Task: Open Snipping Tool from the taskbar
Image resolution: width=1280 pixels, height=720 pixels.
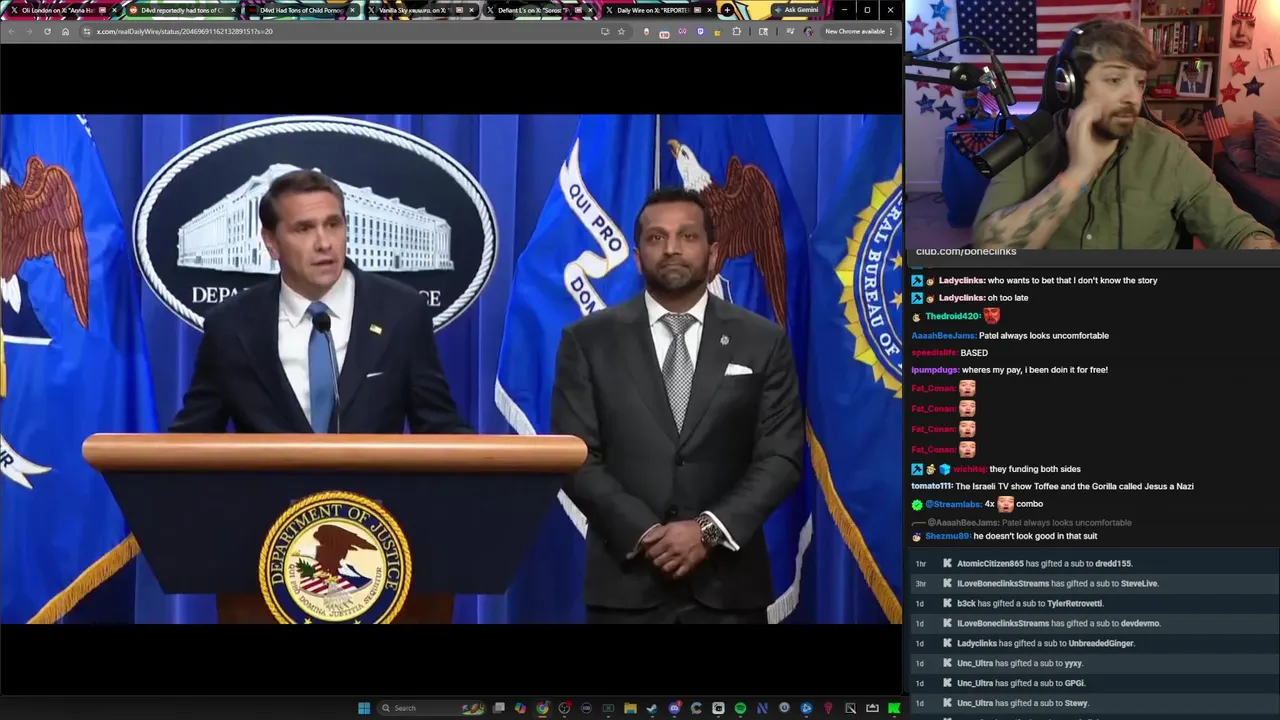Action: click(x=850, y=708)
